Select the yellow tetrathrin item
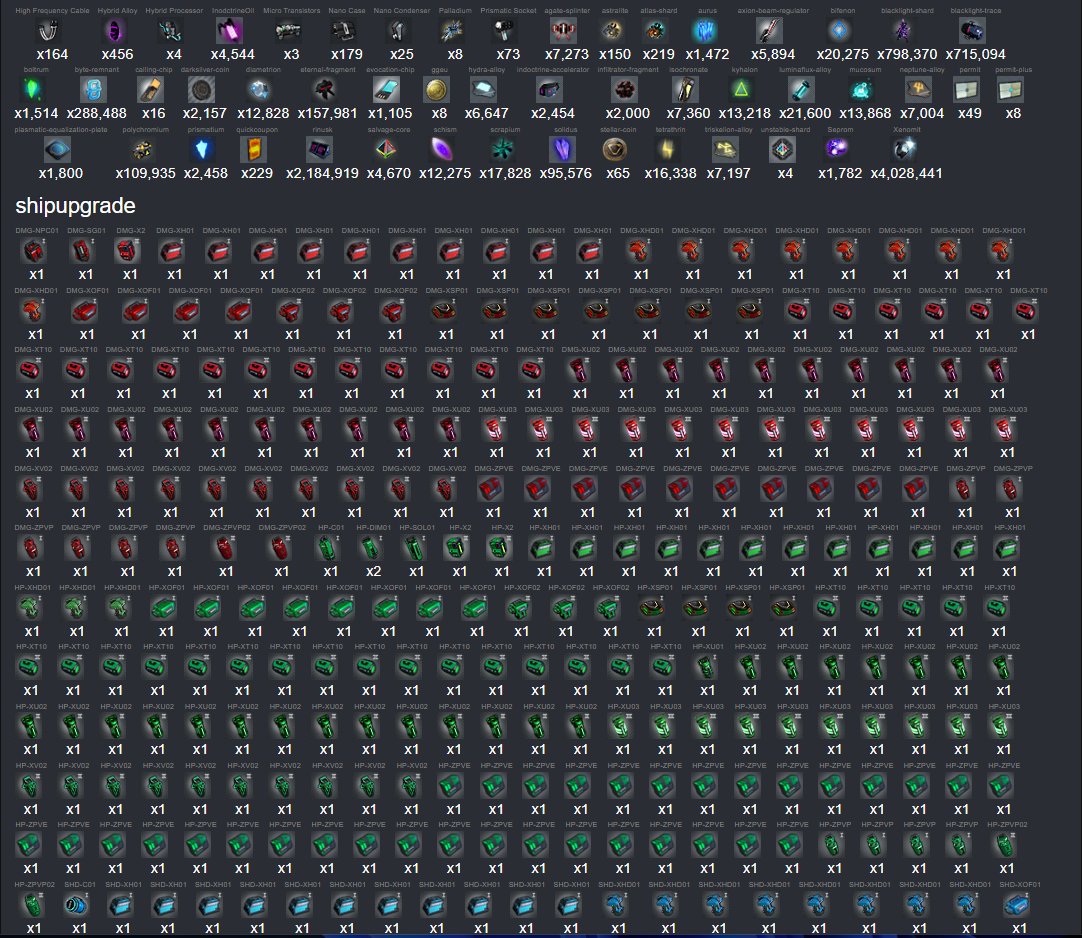 [669, 150]
